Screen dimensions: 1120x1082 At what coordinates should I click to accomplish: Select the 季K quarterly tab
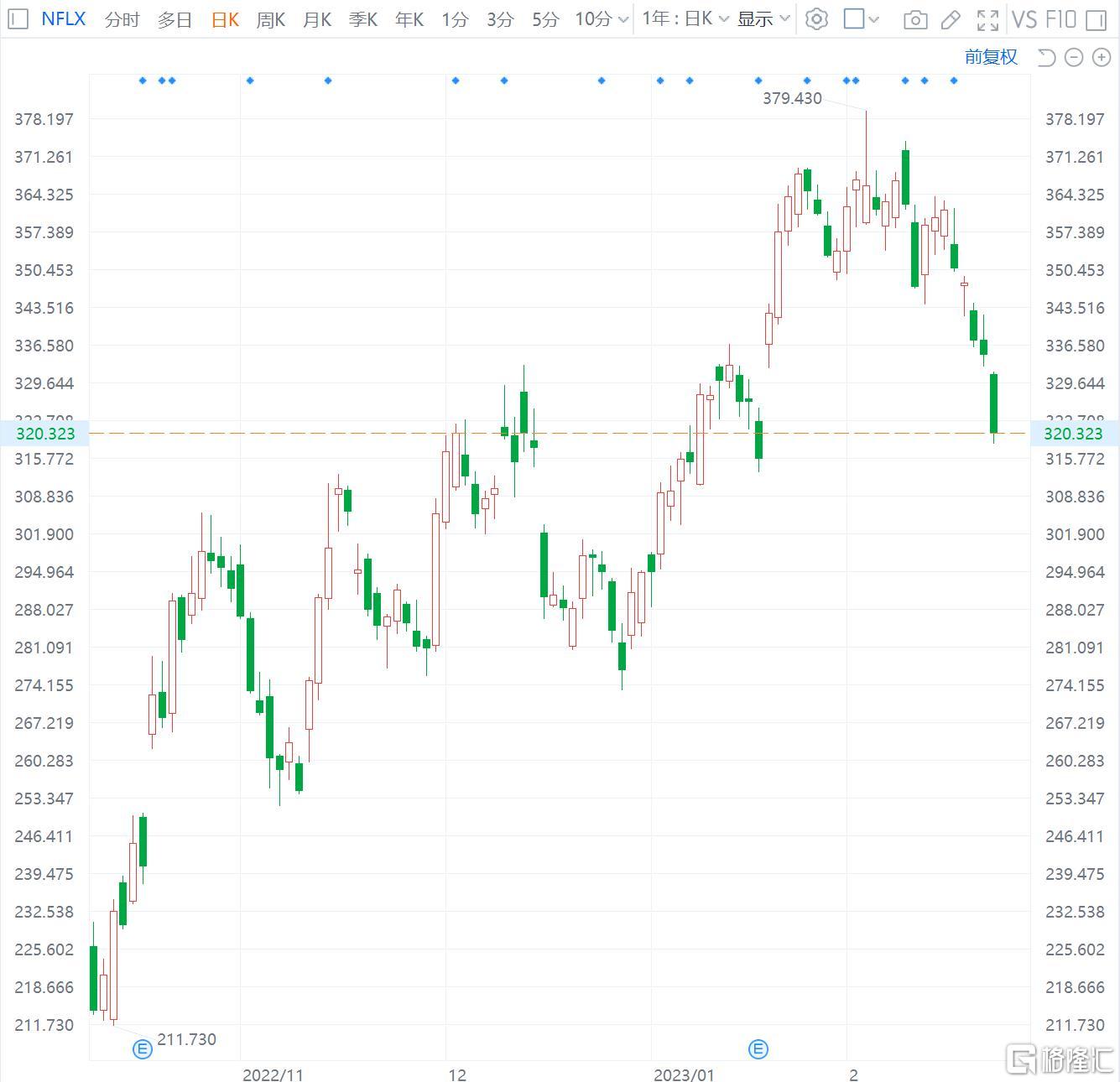point(363,18)
